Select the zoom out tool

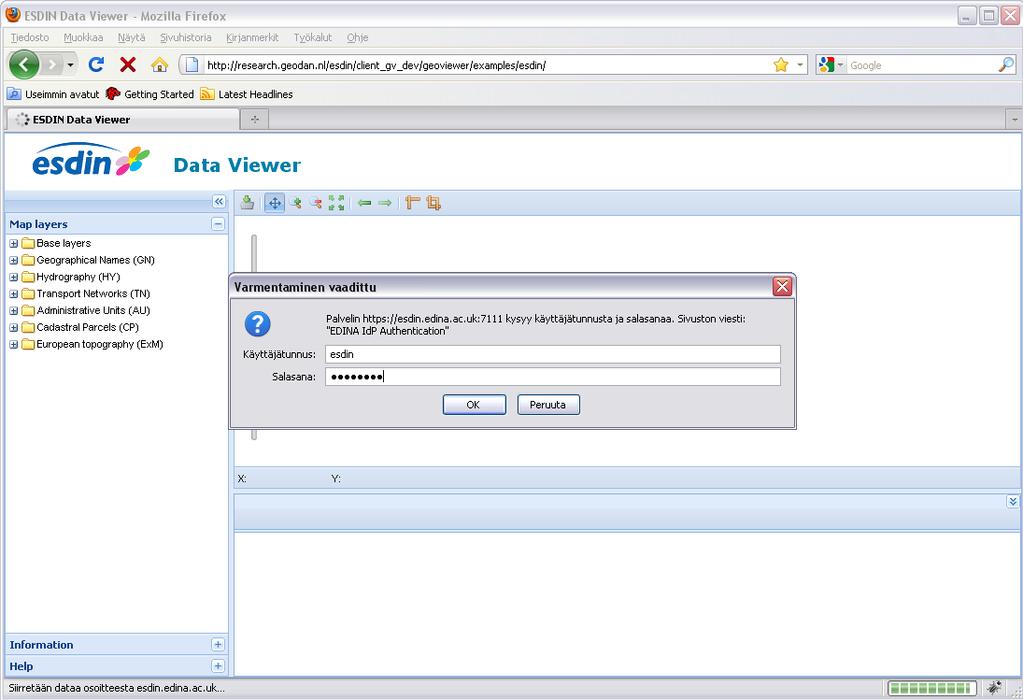click(316, 203)
